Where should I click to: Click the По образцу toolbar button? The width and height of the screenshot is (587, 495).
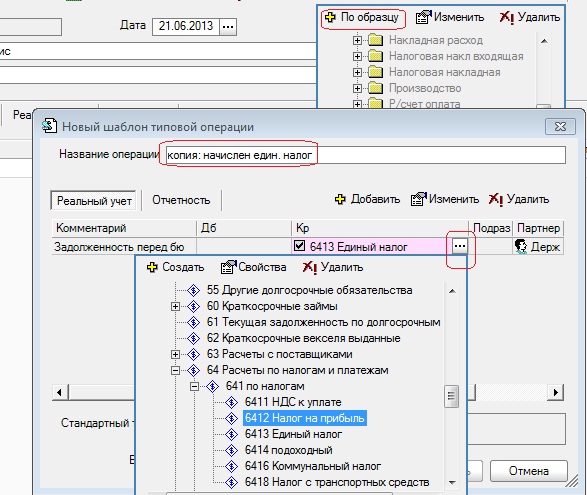(x=362, y=17)
